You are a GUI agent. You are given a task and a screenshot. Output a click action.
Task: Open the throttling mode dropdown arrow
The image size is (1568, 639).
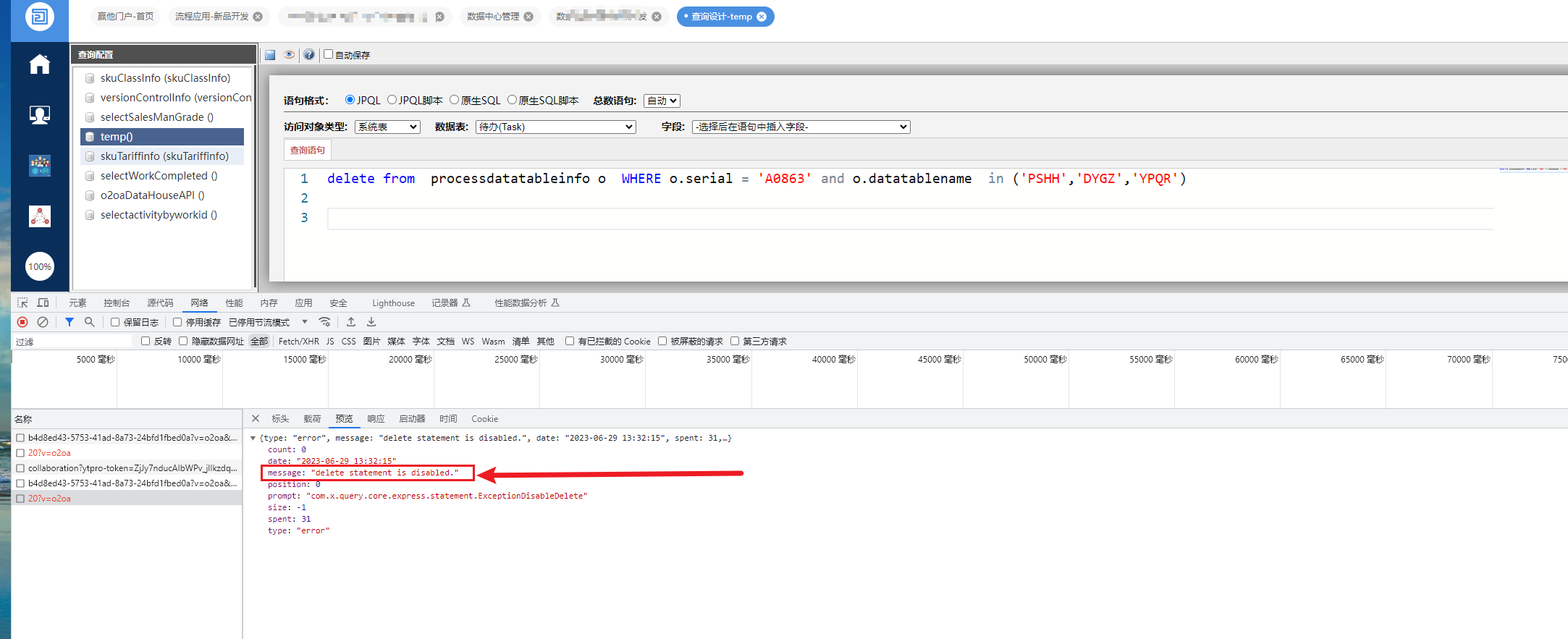pos(305,322)
